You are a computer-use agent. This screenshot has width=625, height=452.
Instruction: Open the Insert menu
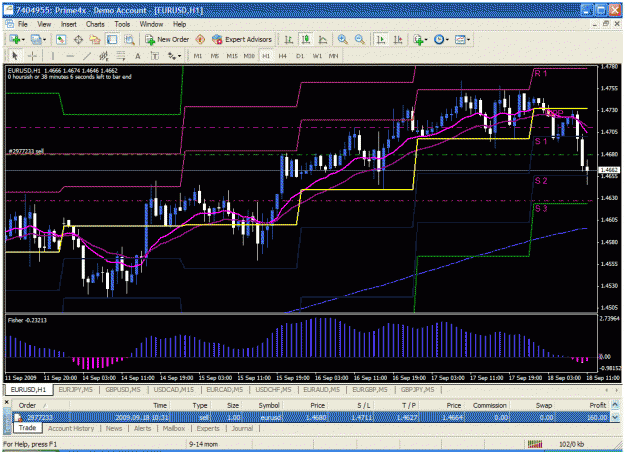[x=69, y=24]
